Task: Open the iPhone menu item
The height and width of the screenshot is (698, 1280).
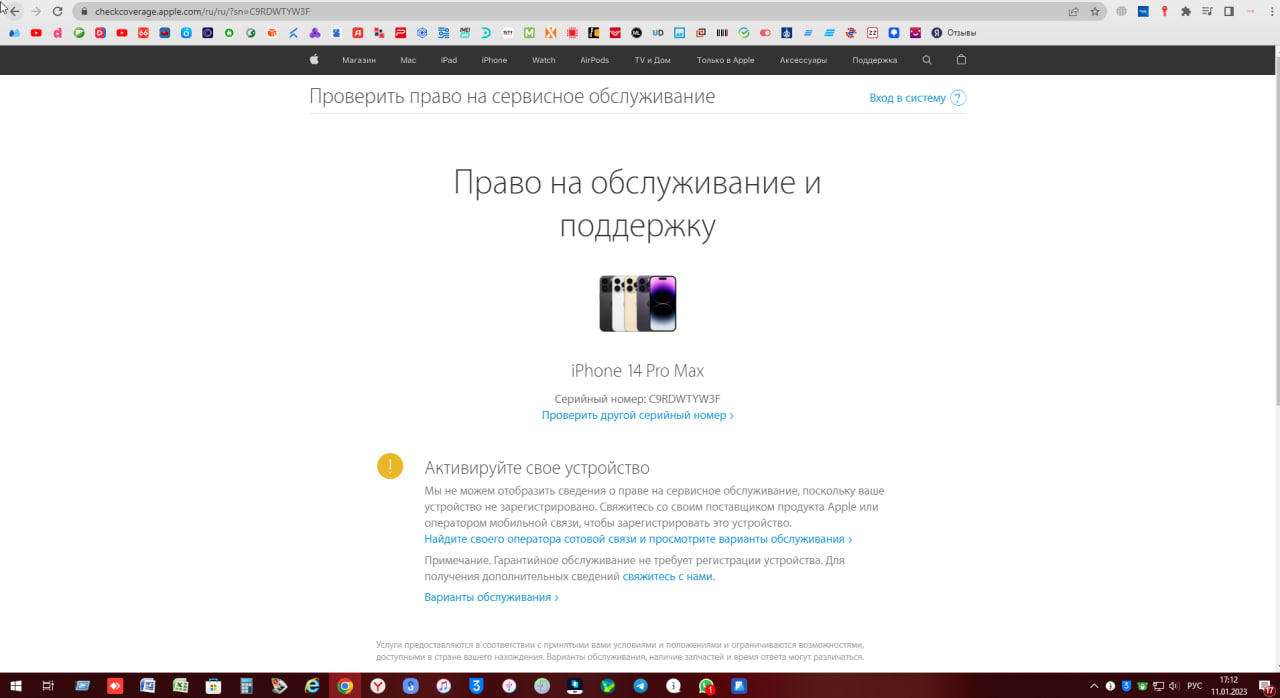Action: [494, 60]
